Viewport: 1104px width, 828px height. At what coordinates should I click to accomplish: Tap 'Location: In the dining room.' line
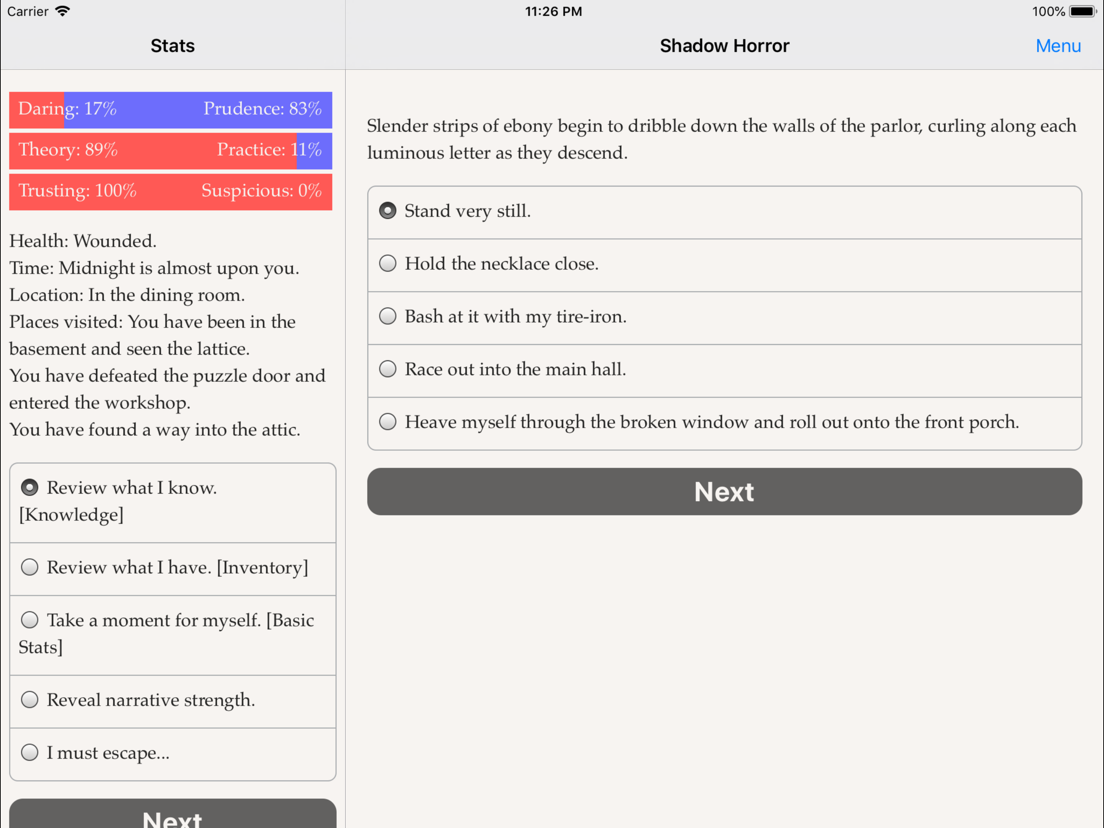tap(127, 295)
